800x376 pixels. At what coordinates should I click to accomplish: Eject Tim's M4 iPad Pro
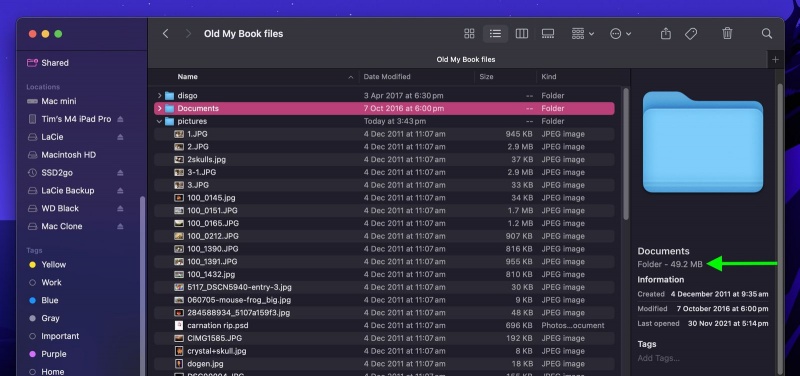pos(120,119)
